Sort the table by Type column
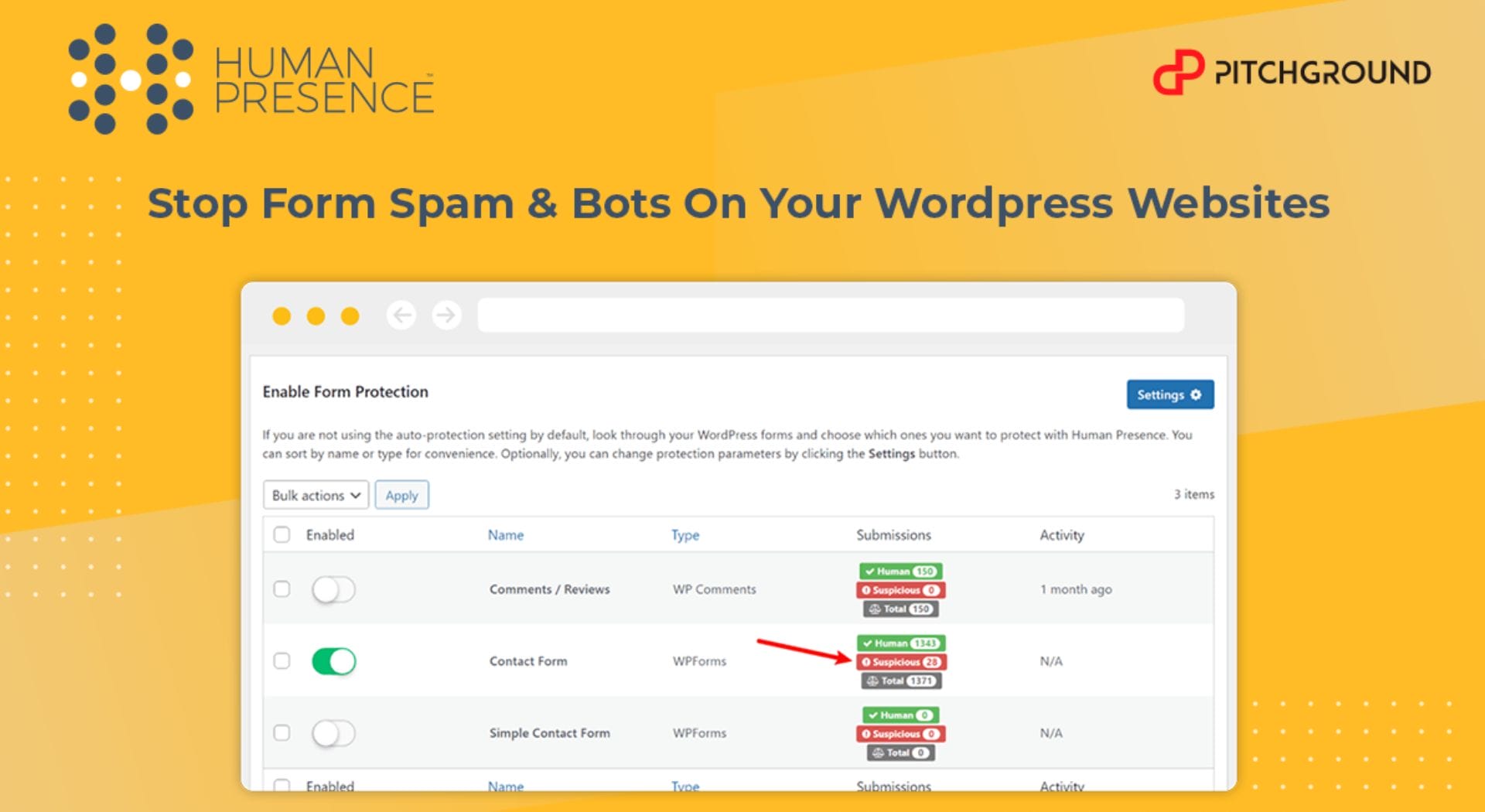The width and height of the screenshot is (1485, 812). click(x=684, y=535)
